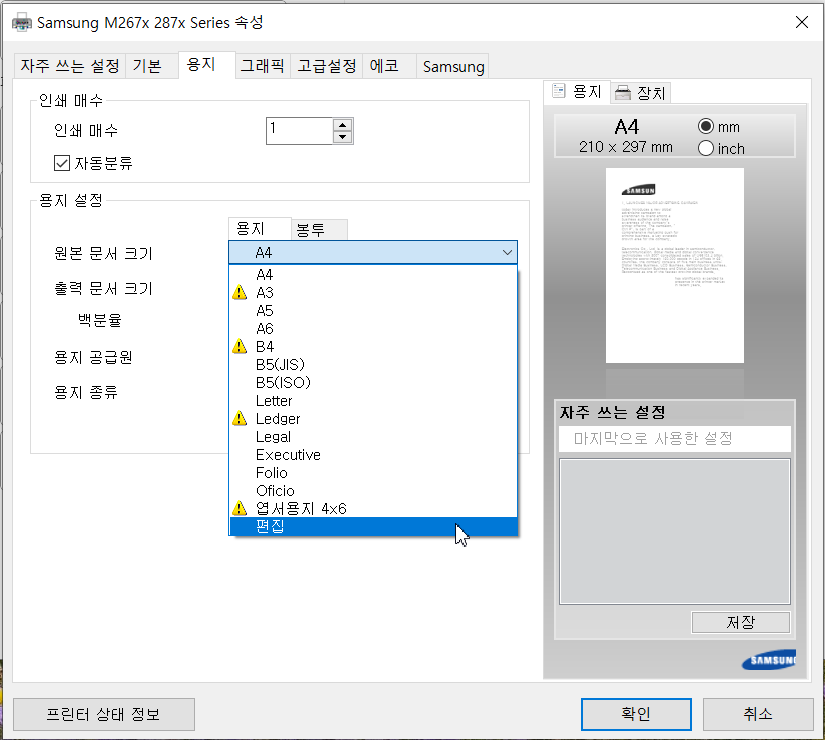Choose B5(JIS) from the size list
825x740 pixels.
(373, 364)
